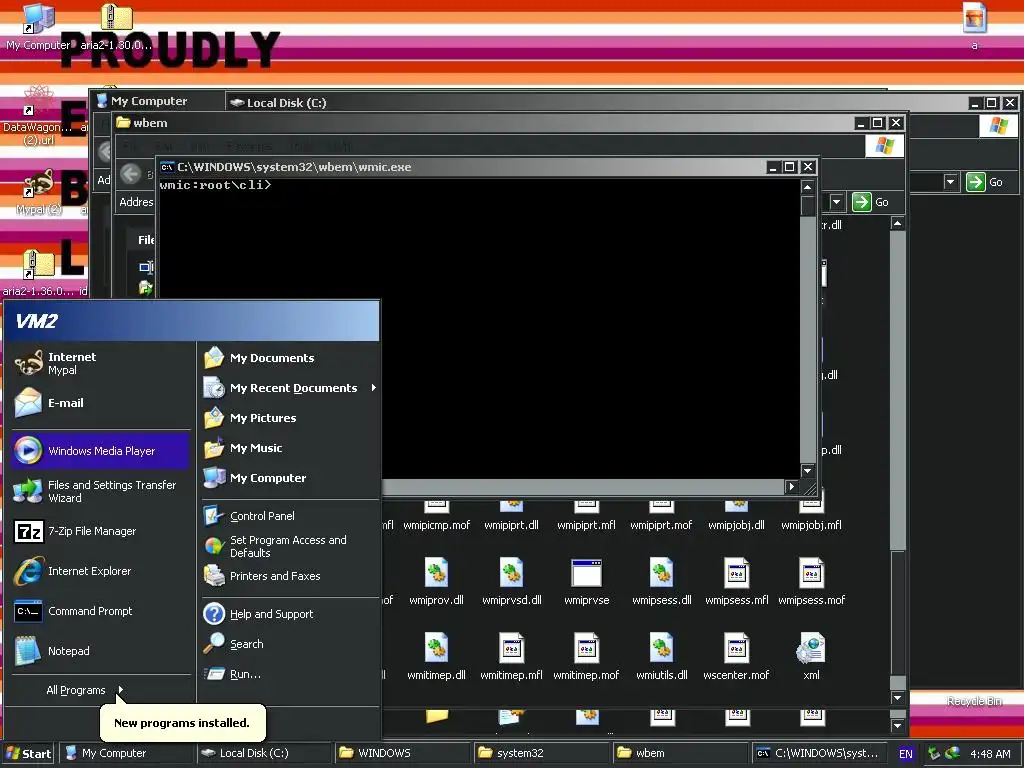Select the wmipicmp.mof file label
The width and height of the screenshot is (1024, 768).
click(436, 525)
